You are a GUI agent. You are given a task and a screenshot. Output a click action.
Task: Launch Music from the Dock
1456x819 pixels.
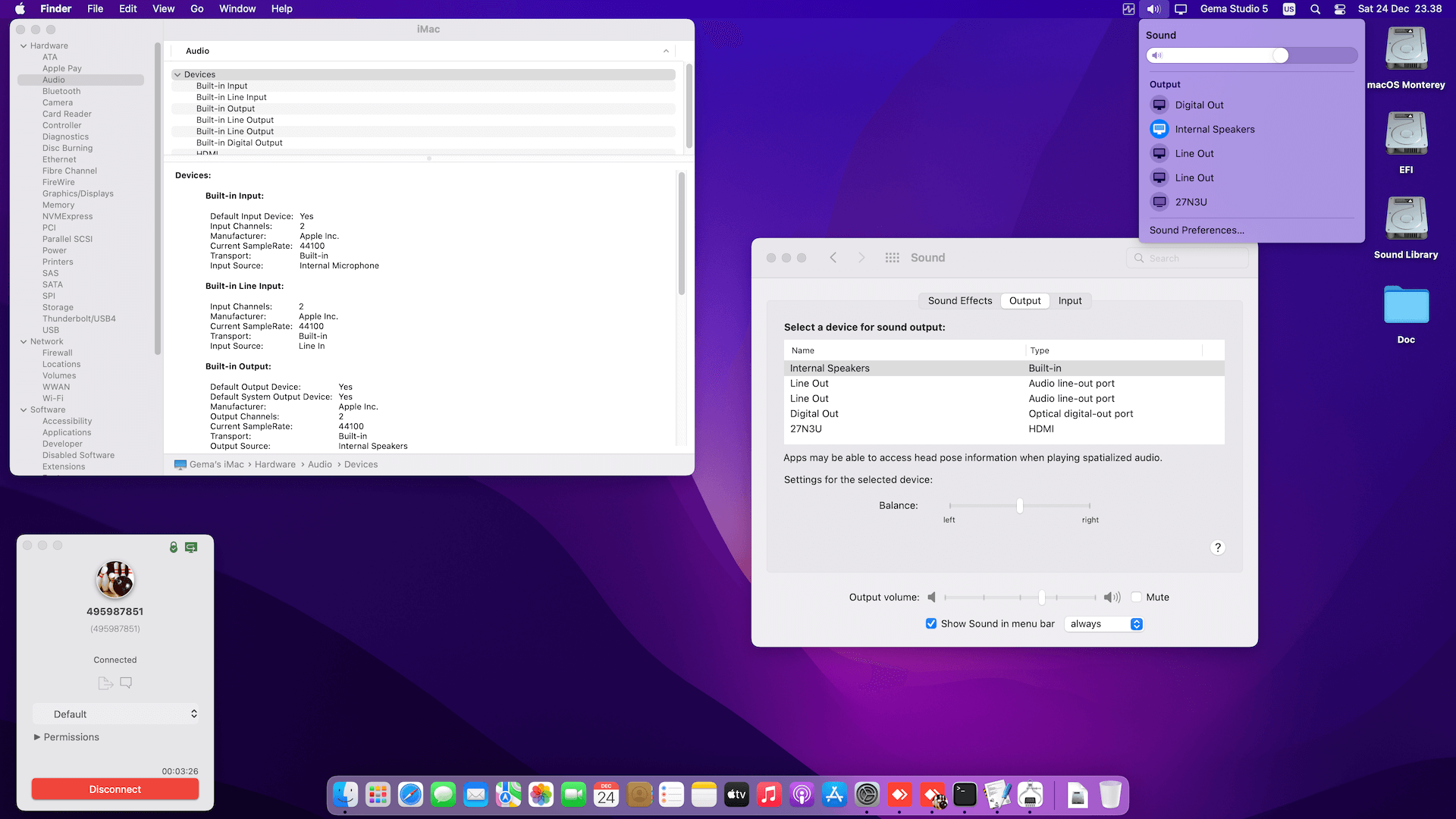point(769,795)
